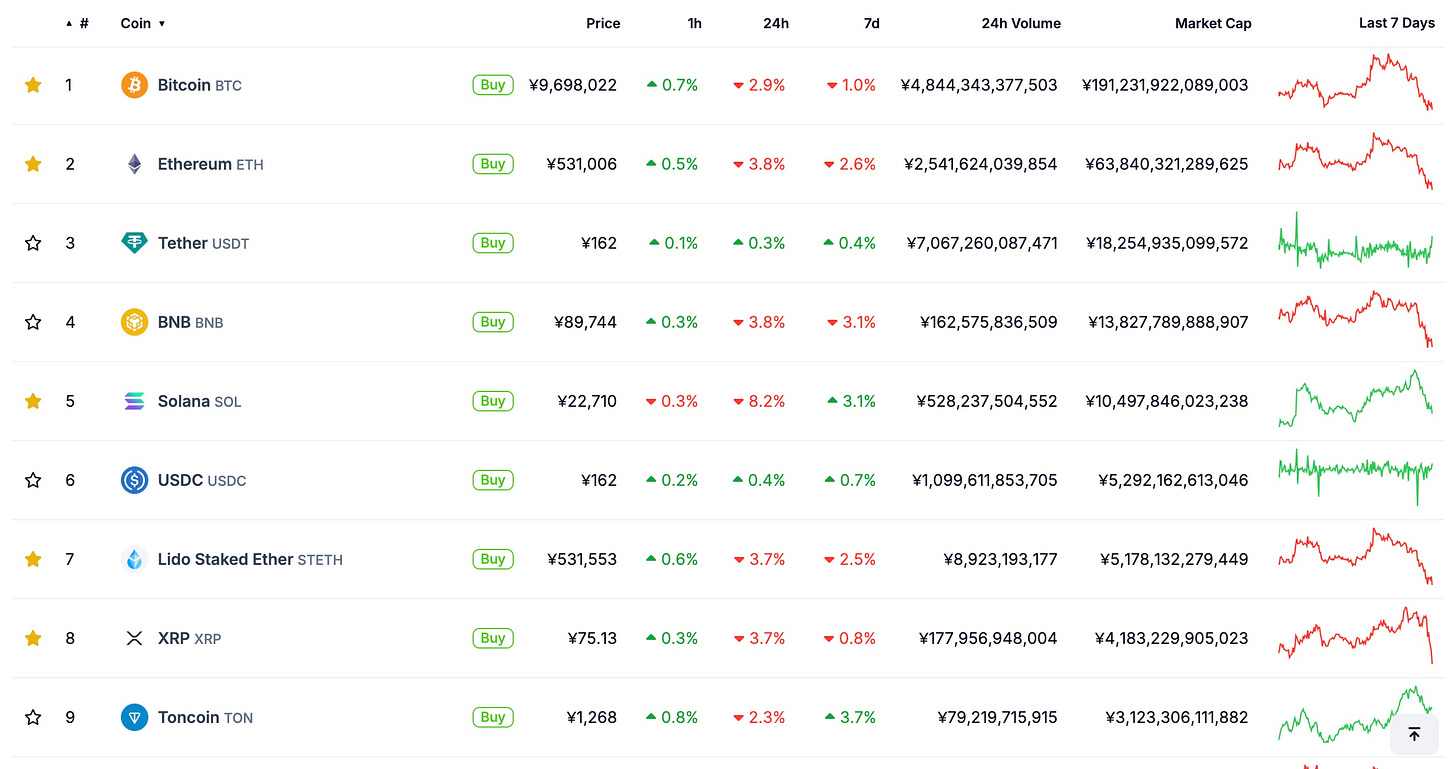Click Tether volume ¥7,067,260,087,471
Viewport: 1456px width, 769px height.
click(x=982, y=243)
